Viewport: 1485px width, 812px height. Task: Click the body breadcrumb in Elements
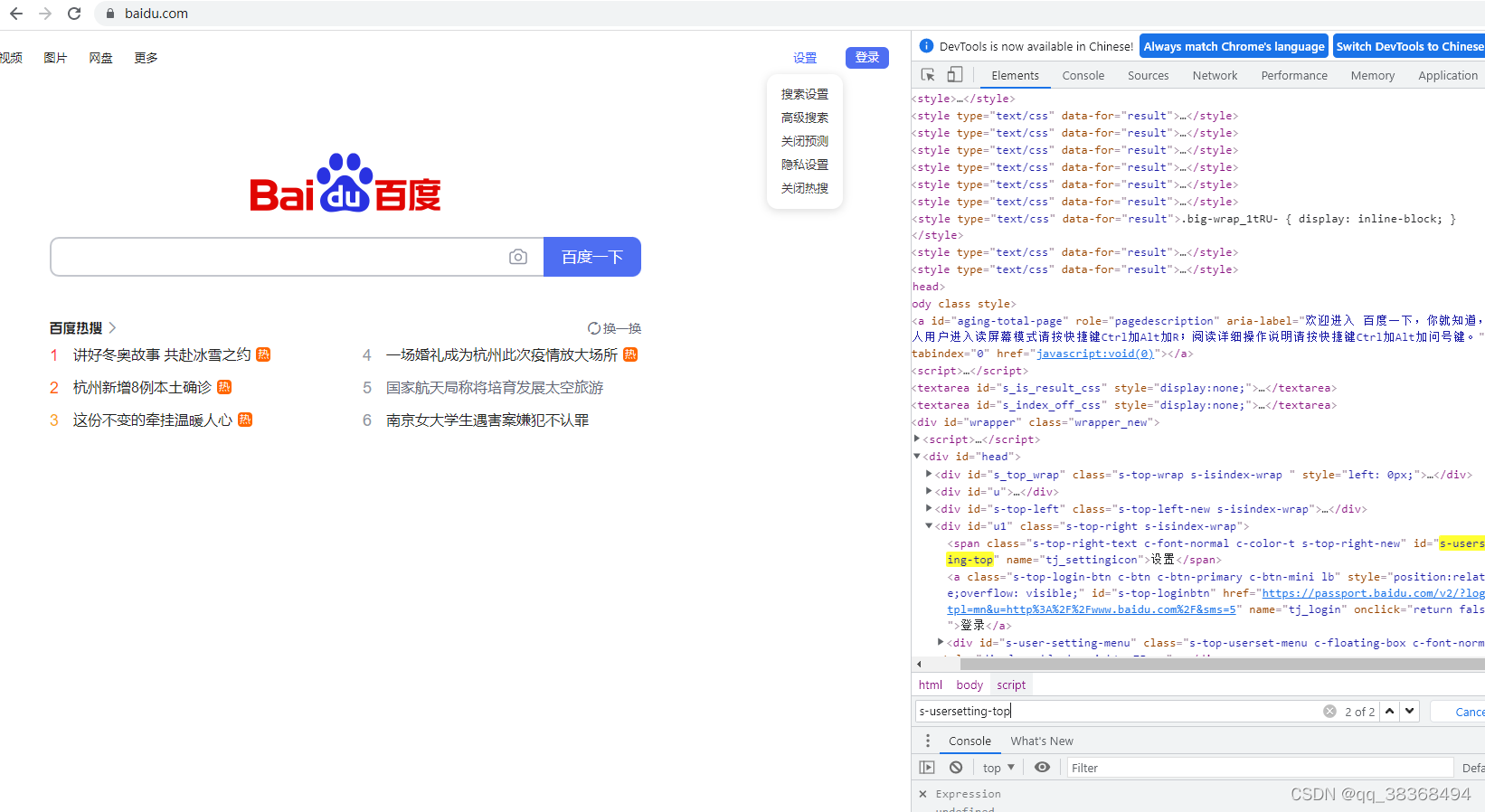tap(970, 685)
